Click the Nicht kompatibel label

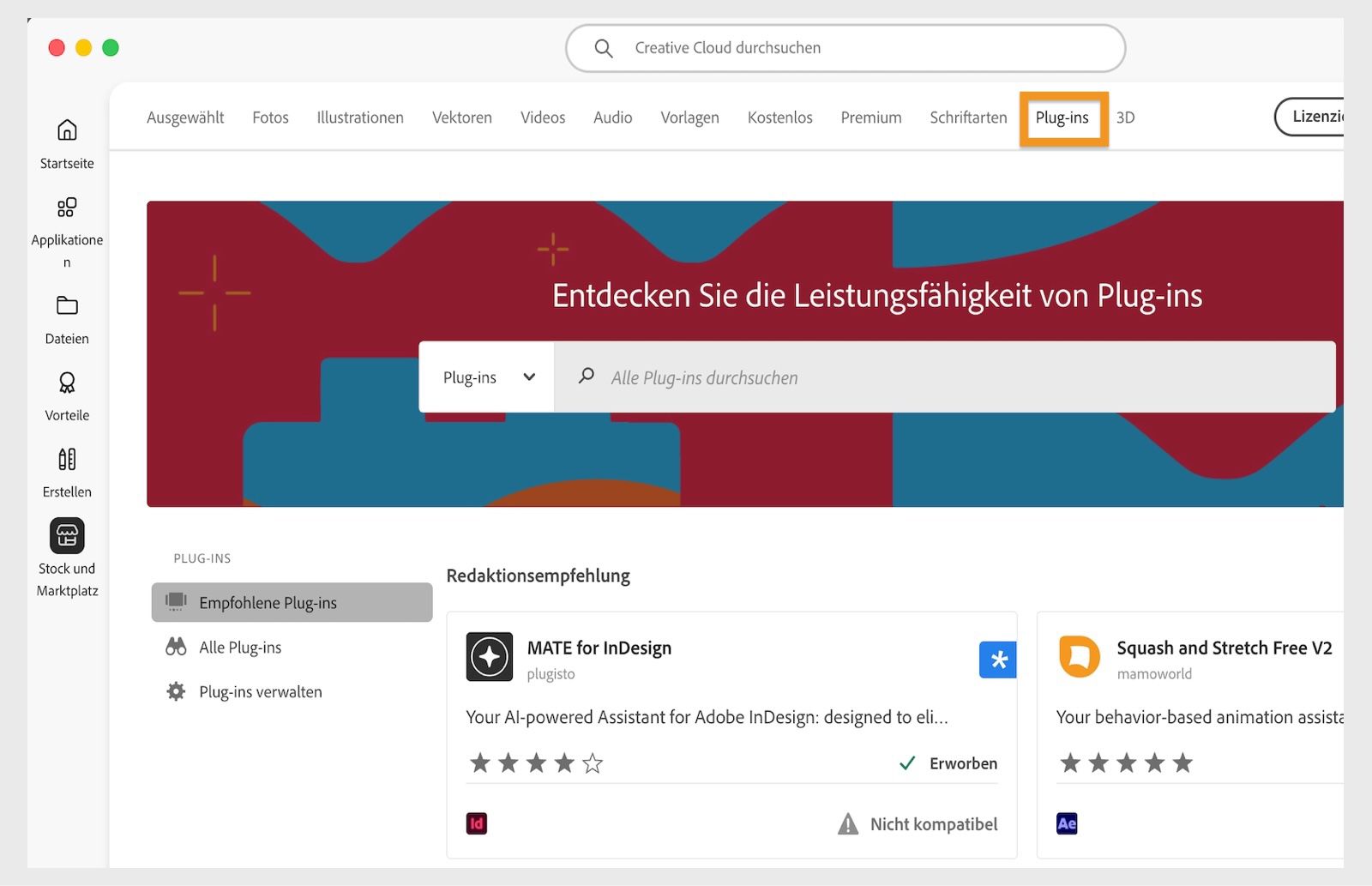tap(934, 824)
